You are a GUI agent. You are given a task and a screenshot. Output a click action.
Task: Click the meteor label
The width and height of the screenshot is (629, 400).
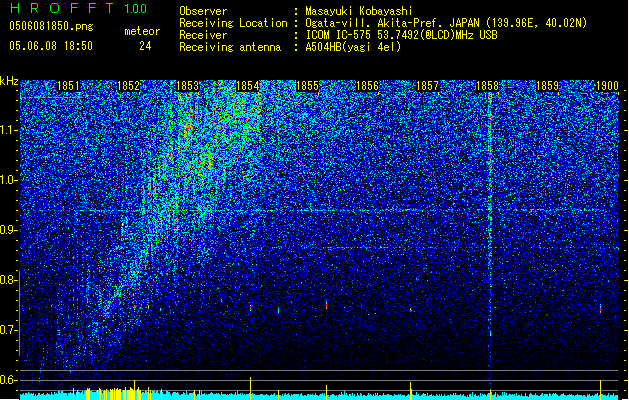pos(142,31)
